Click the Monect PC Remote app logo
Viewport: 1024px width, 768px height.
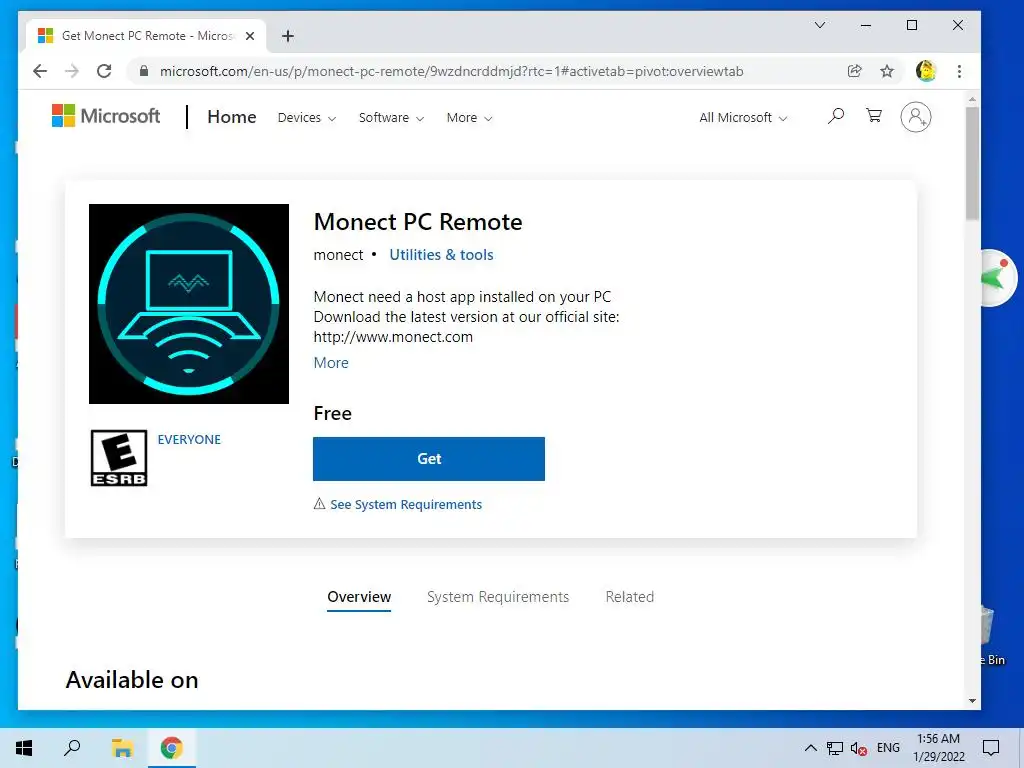point(189,304)
